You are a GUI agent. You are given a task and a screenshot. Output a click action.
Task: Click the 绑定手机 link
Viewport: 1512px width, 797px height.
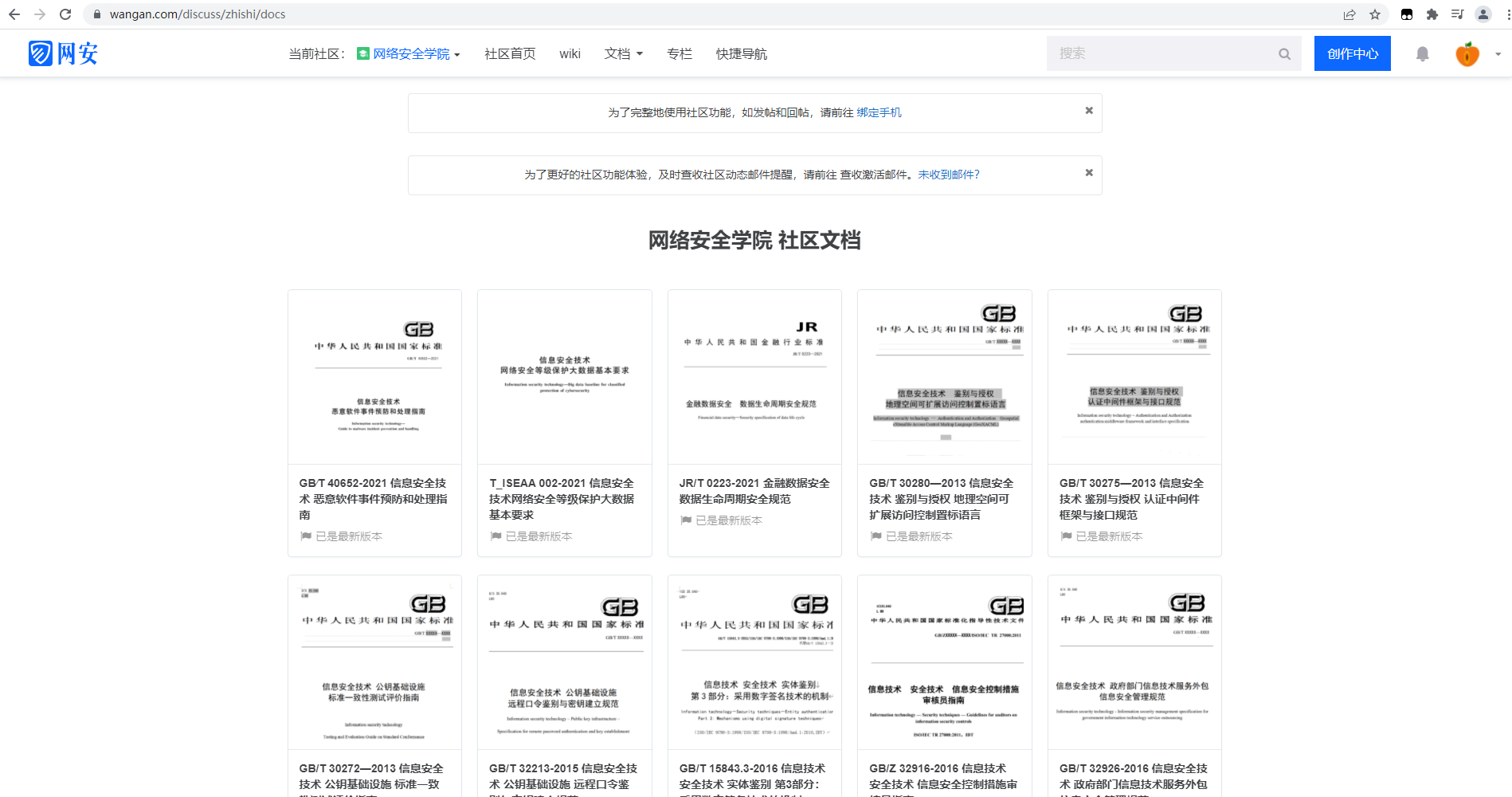pos(879,112)
